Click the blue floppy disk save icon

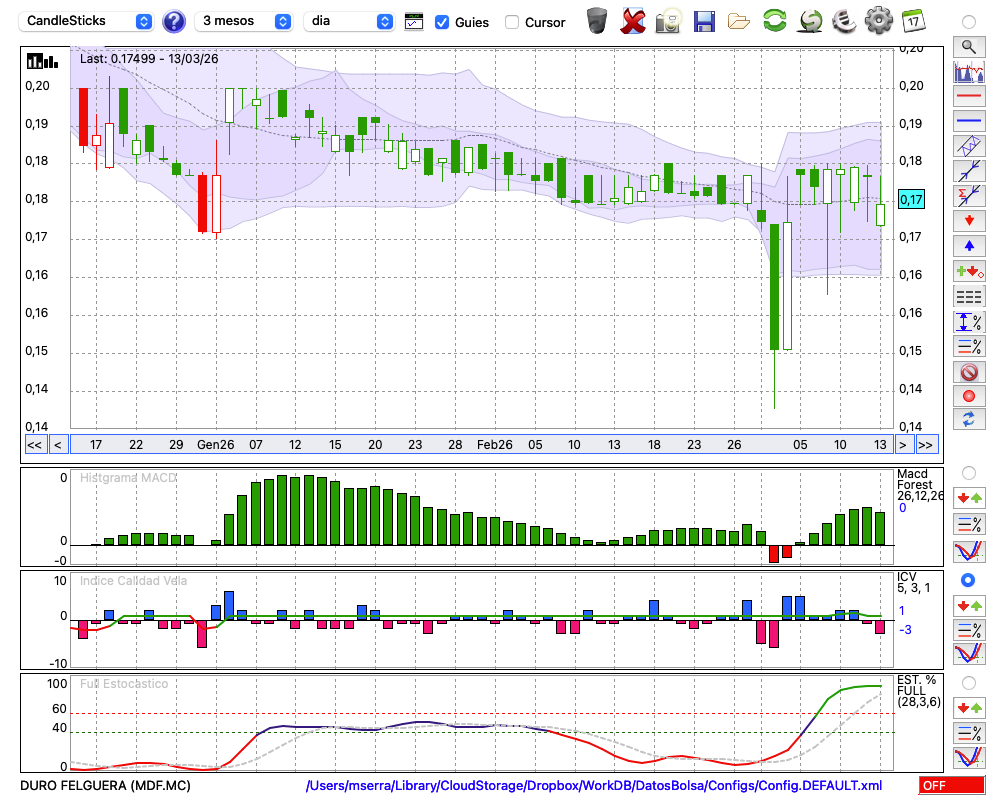point(704,20)
